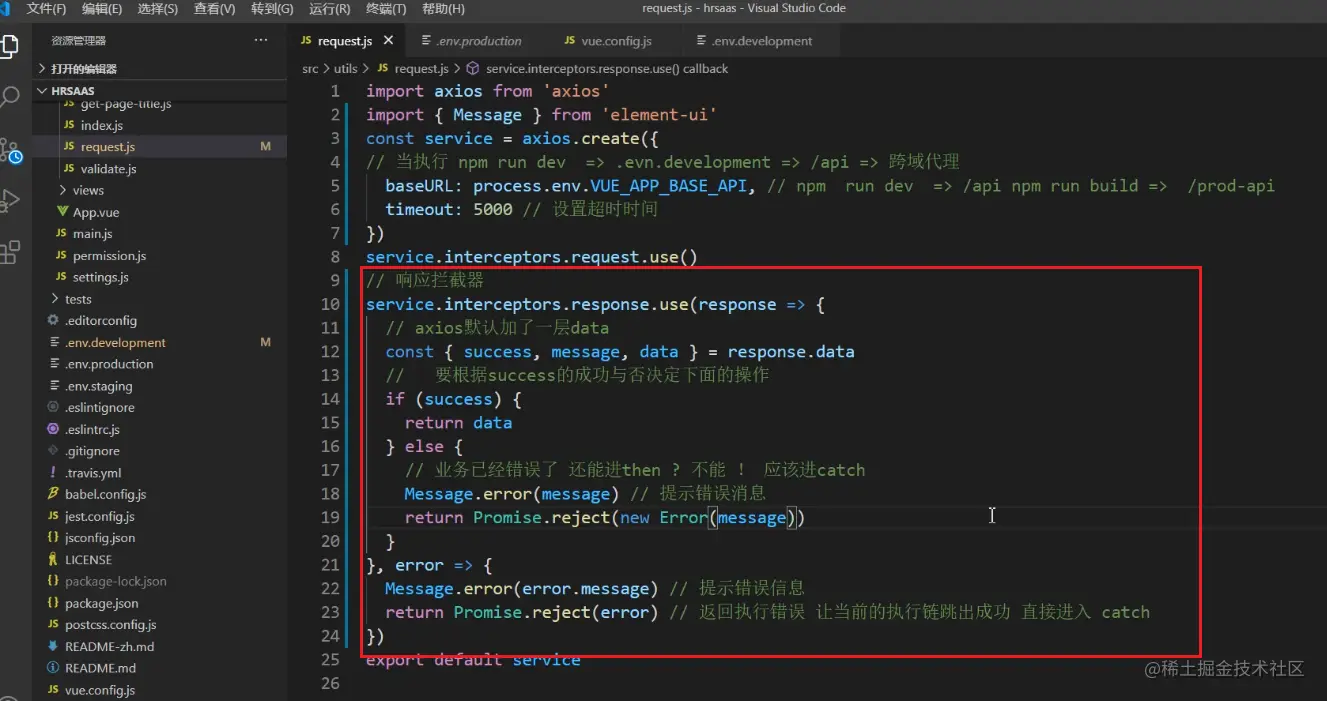1327x701 pixels.
Task: Click the utils breadcrumb segment
Action: coord(346,69)
